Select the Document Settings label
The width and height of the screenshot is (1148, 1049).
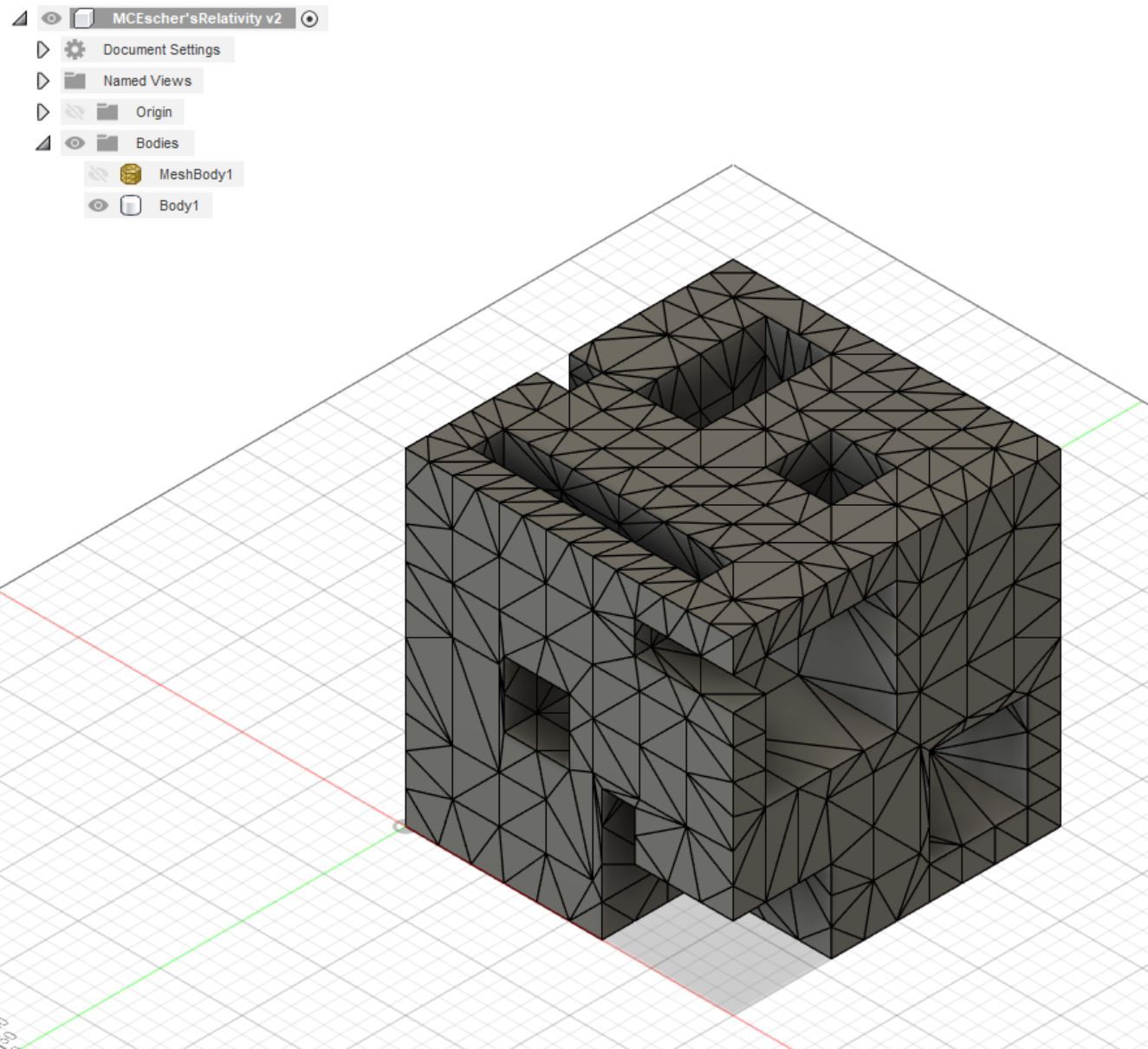(161, 49)
